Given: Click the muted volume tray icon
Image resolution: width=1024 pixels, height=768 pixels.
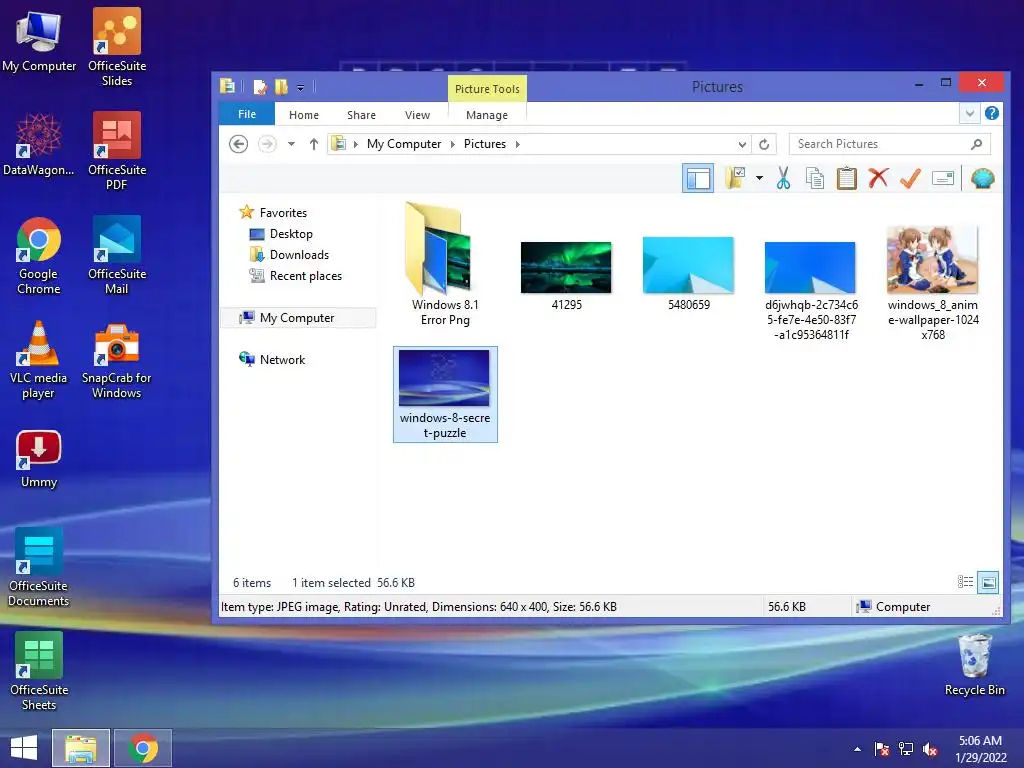Looking at the screenshot, I should (930, 749).
